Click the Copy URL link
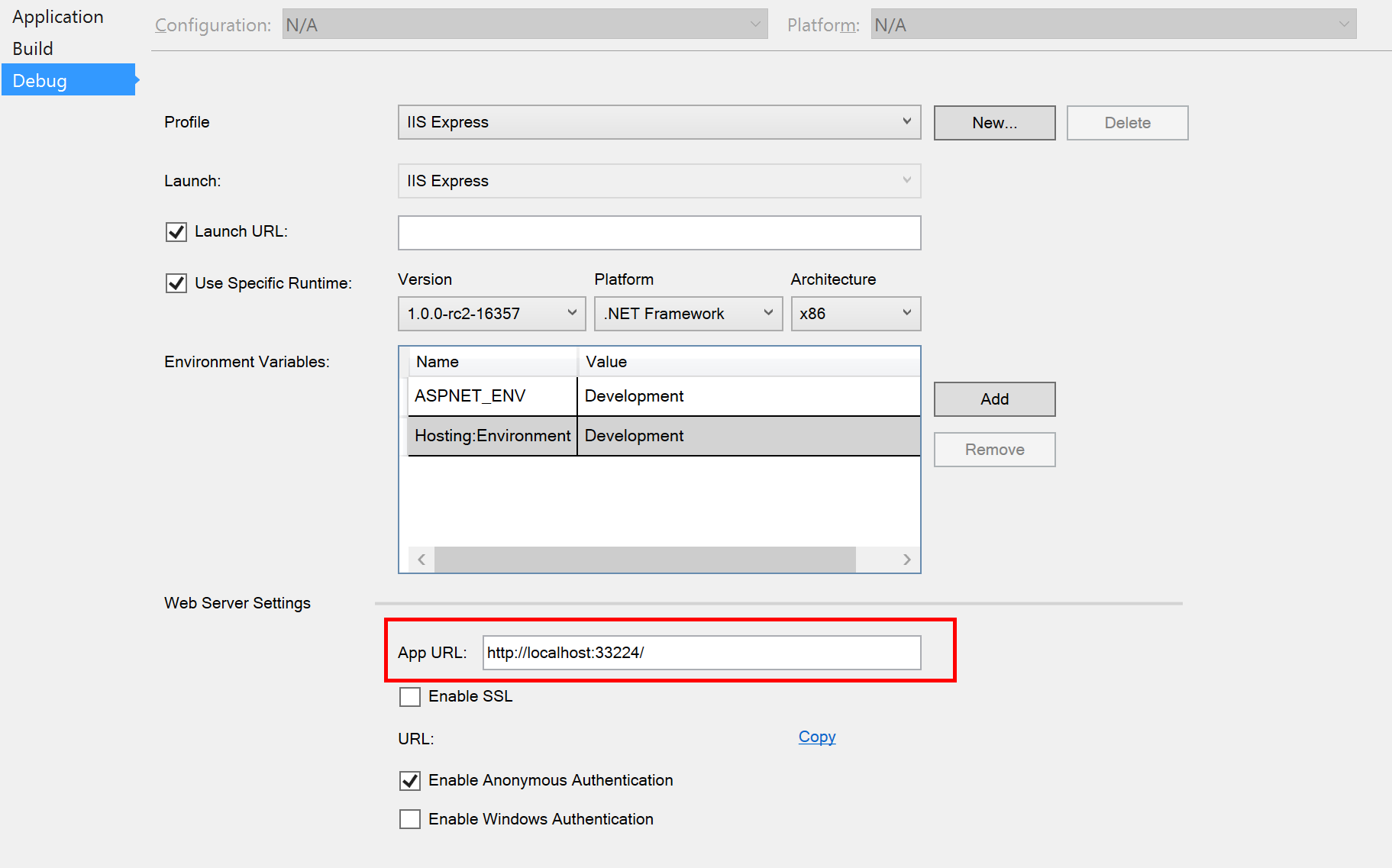Viewport: 1392px width, 868px height. tap(816, 737)
